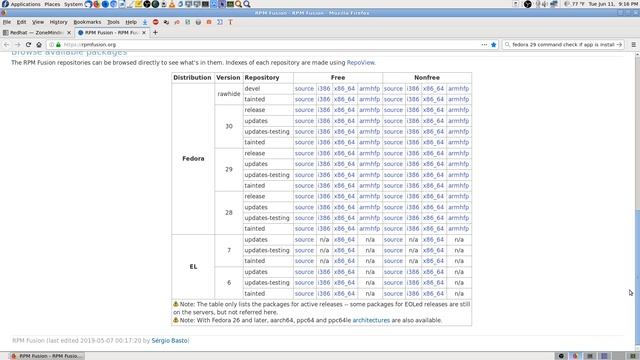Open Nonfree armhfp link for Fedora 30 updates-testing
Image resolution: width=640 pixels, height=360 pixels.
(x=458, y=132)
